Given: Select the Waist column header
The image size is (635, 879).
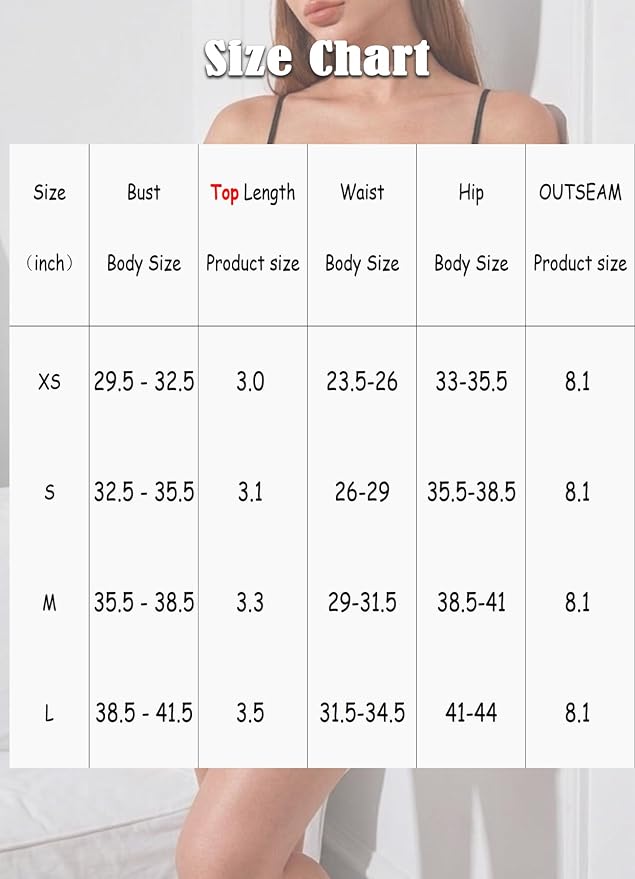Looking at the screenshot, I should pyautogui.click(x=362, y=192).
